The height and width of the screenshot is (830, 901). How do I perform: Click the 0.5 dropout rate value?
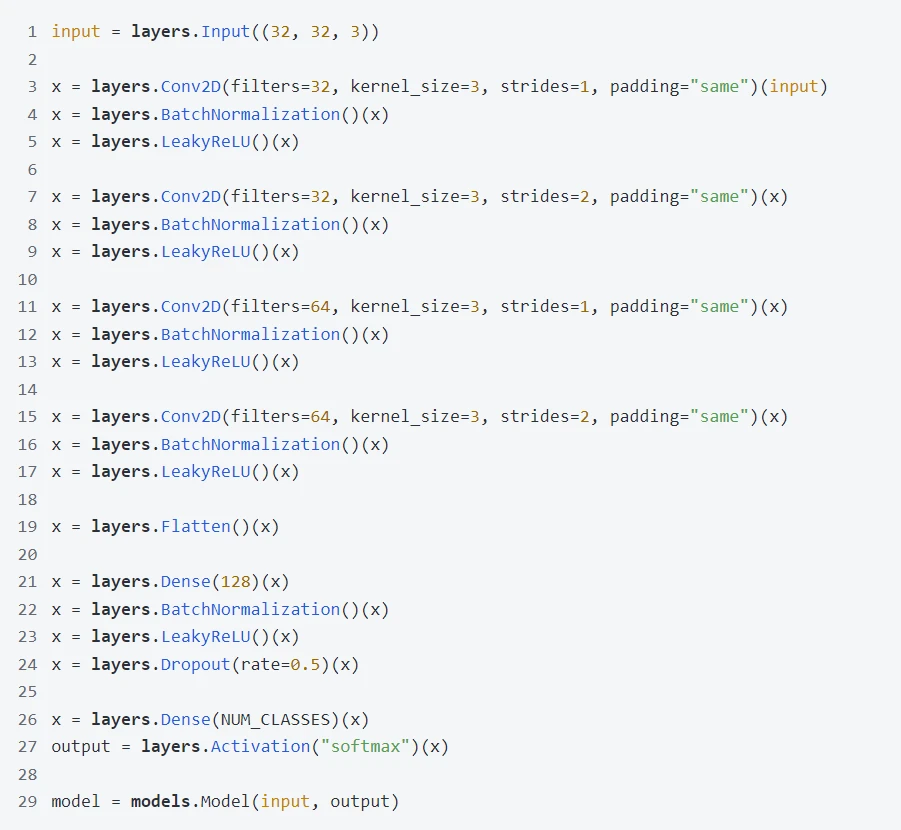(x=305, y=664)
